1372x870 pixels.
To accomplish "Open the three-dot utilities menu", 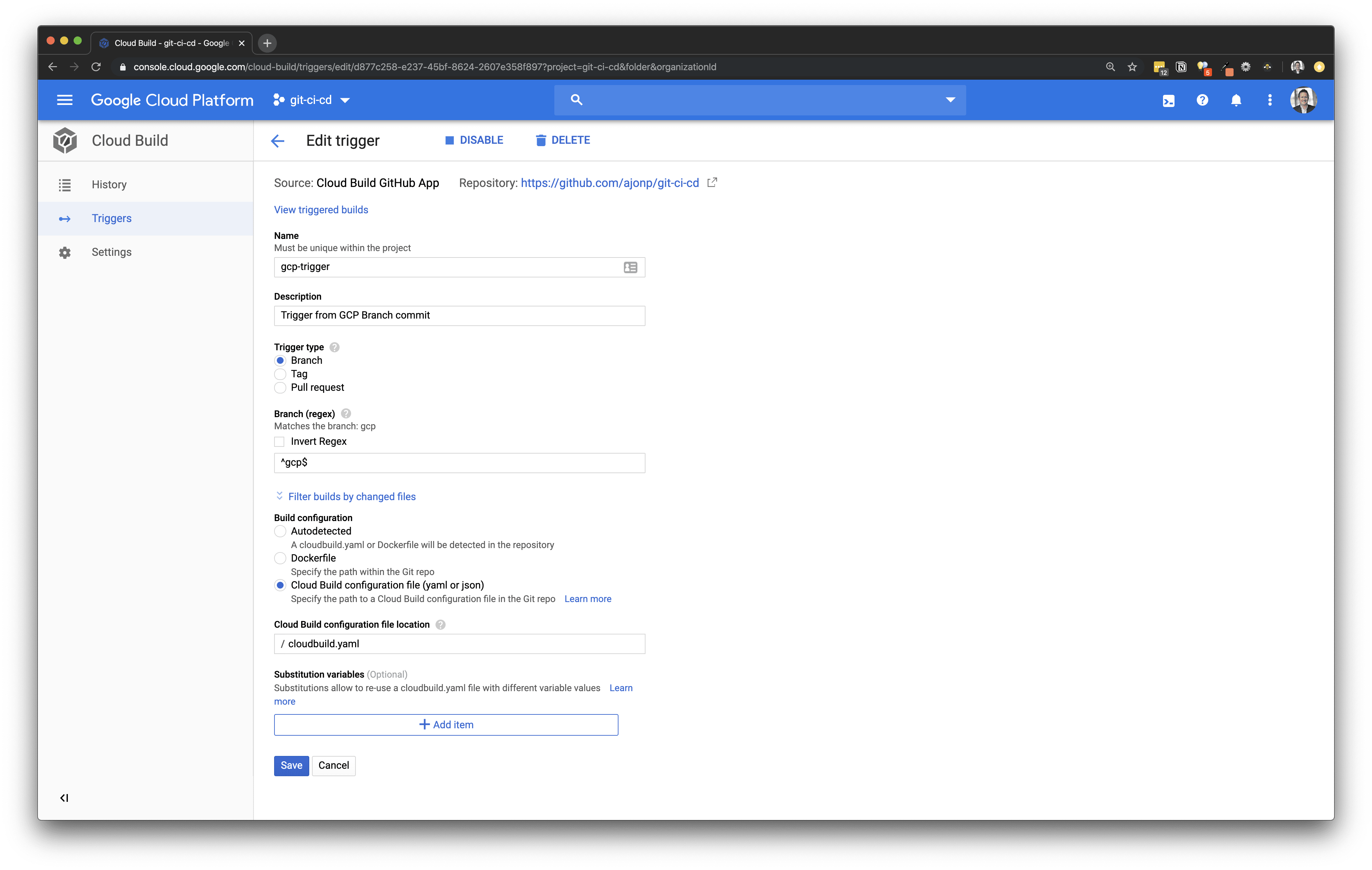I will [x=1269, y=100].
